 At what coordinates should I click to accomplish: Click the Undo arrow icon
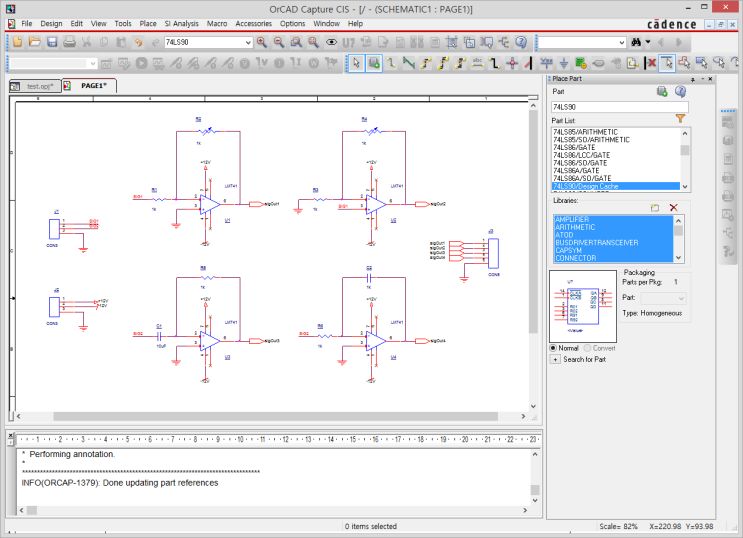(x=138, y=42)
